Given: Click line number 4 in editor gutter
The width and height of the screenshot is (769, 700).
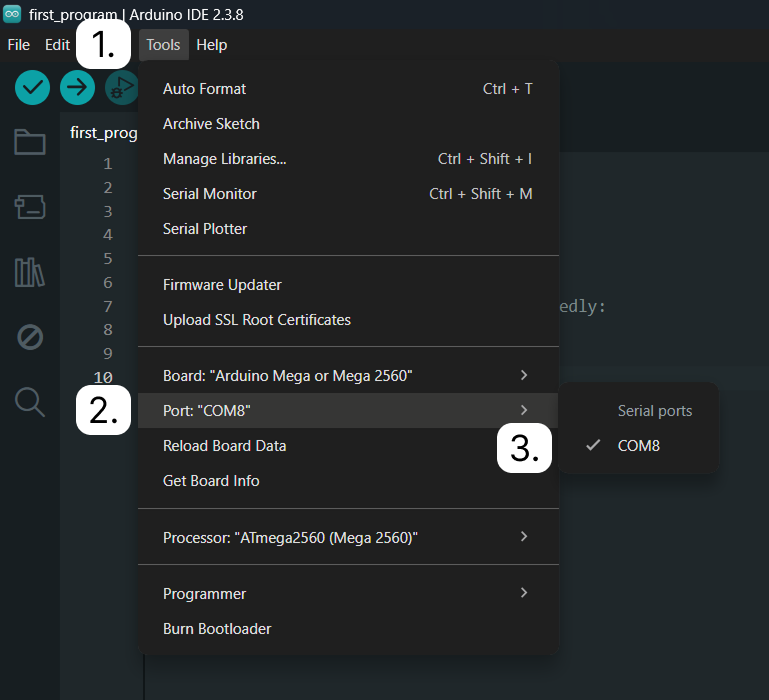Looking at the screenshot, I should 108,234.
